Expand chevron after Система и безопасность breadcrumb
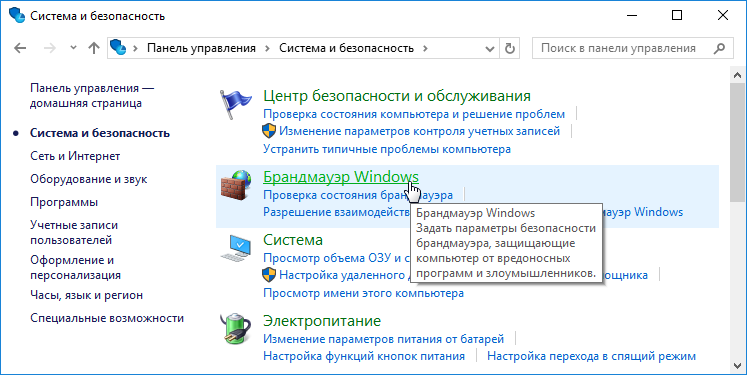 pyautogui.click(x=425, y=48)
